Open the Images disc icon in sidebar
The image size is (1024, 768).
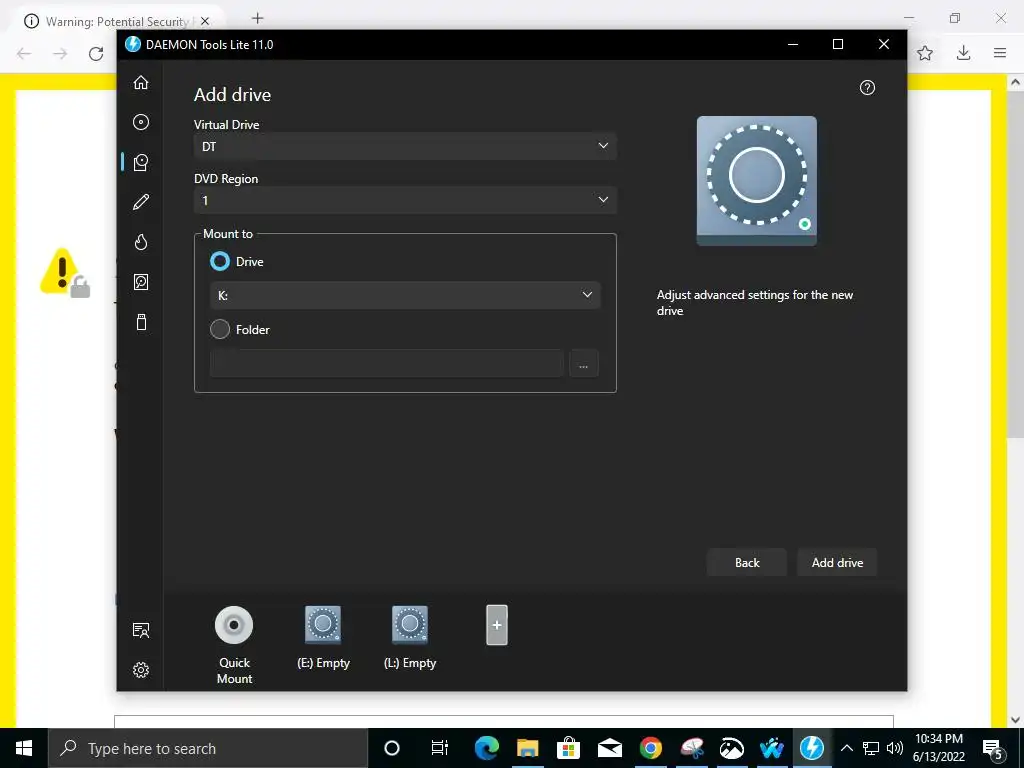pos(140,122)
